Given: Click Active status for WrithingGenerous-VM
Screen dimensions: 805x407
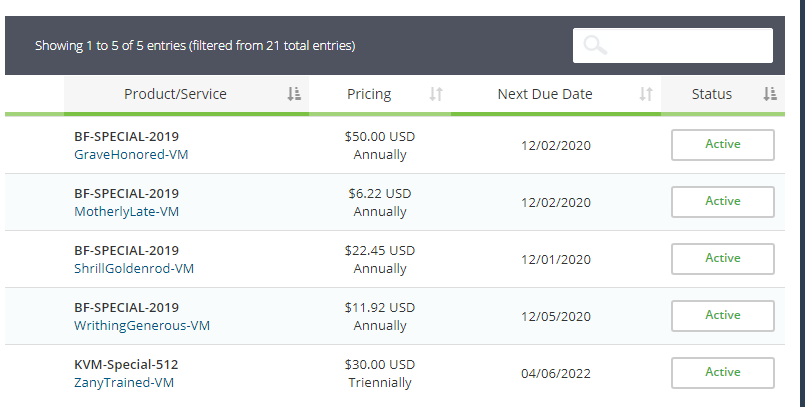Looking at the screenshot, I should (x=722, y=315).
